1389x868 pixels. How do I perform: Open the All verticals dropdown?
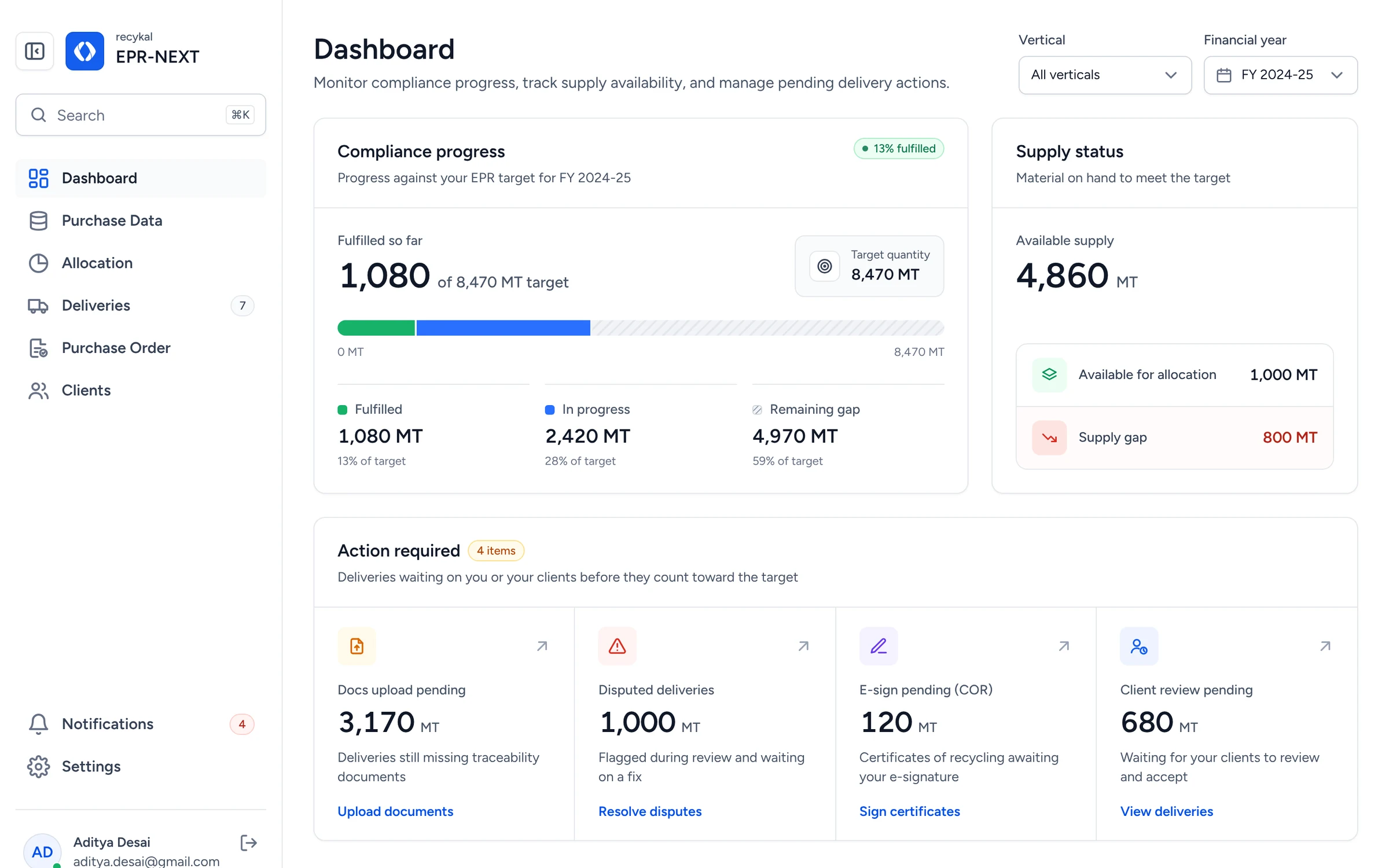pos(1105,75)
